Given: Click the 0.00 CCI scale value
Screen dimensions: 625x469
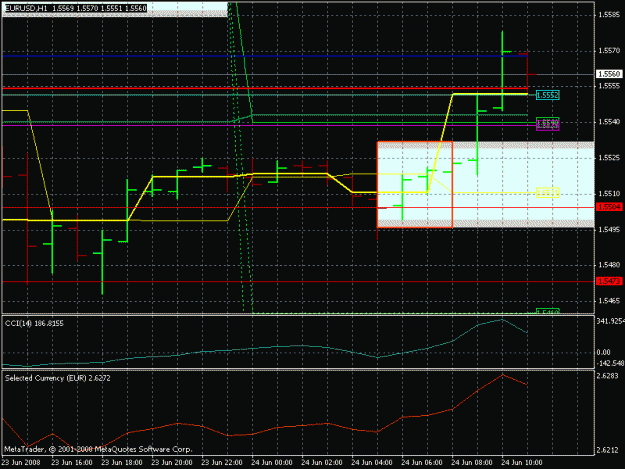Looking at the screenshot, I should click(x=603, y=352).
